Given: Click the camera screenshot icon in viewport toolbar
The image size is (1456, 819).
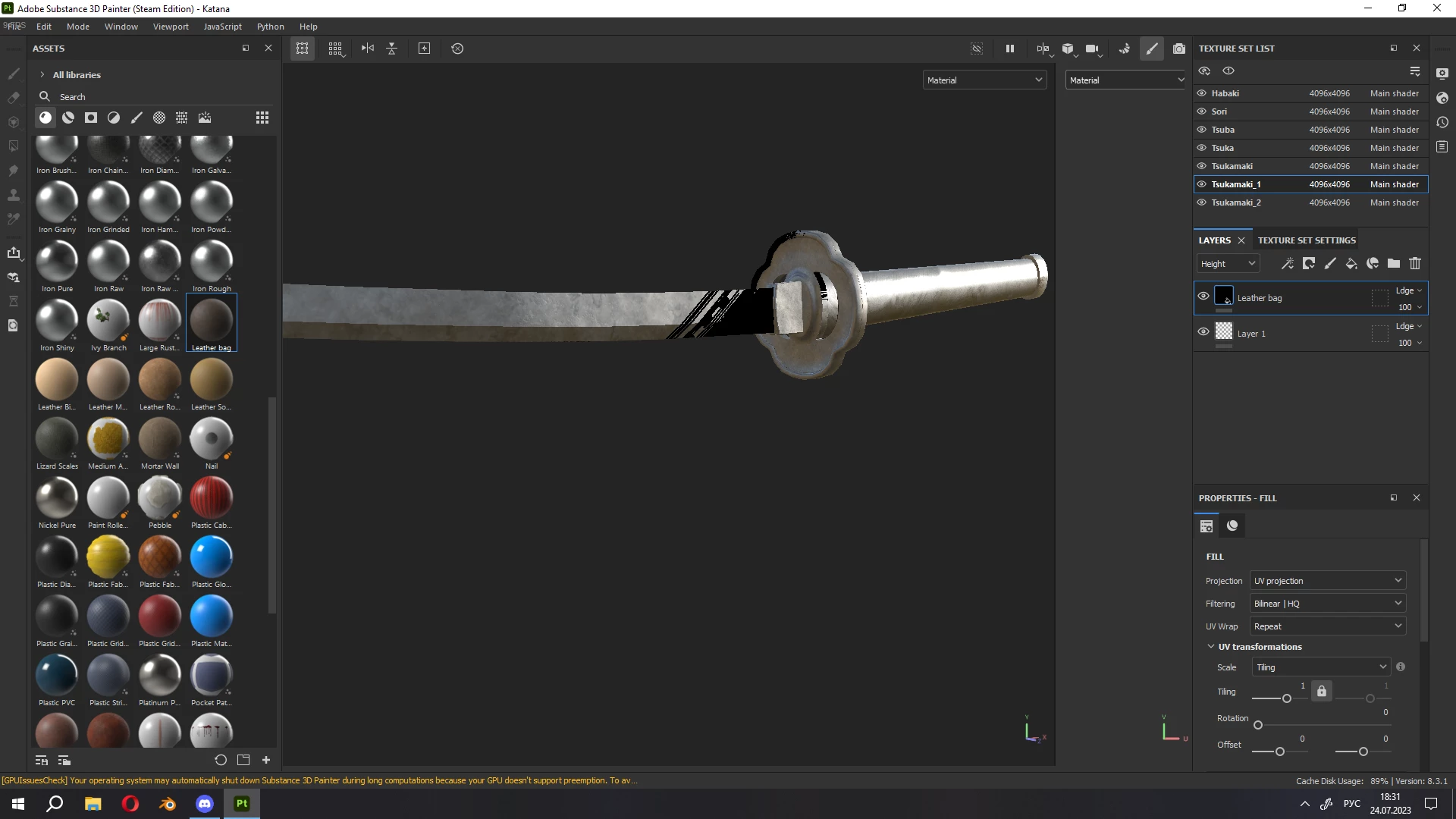Looking at the screenshot, I should [x=1178, y=49].
